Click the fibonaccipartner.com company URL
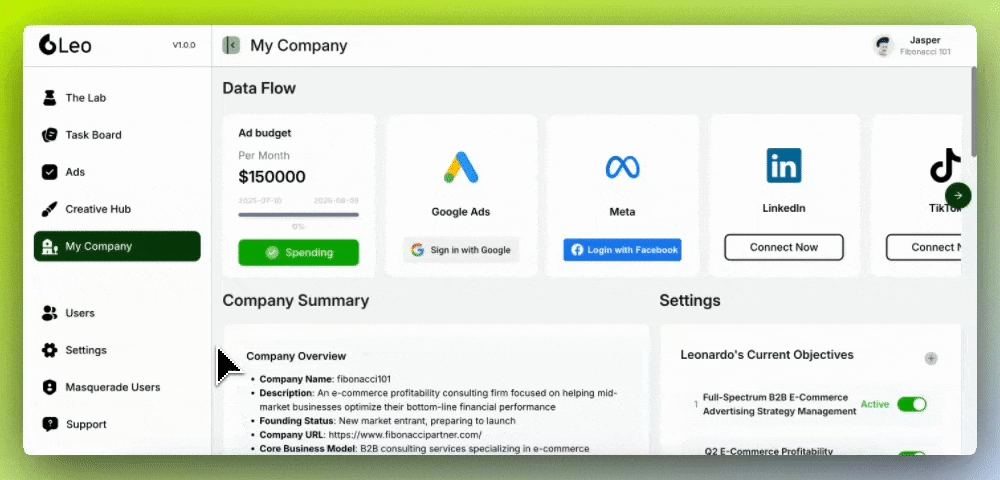 [x=406, y=435]
